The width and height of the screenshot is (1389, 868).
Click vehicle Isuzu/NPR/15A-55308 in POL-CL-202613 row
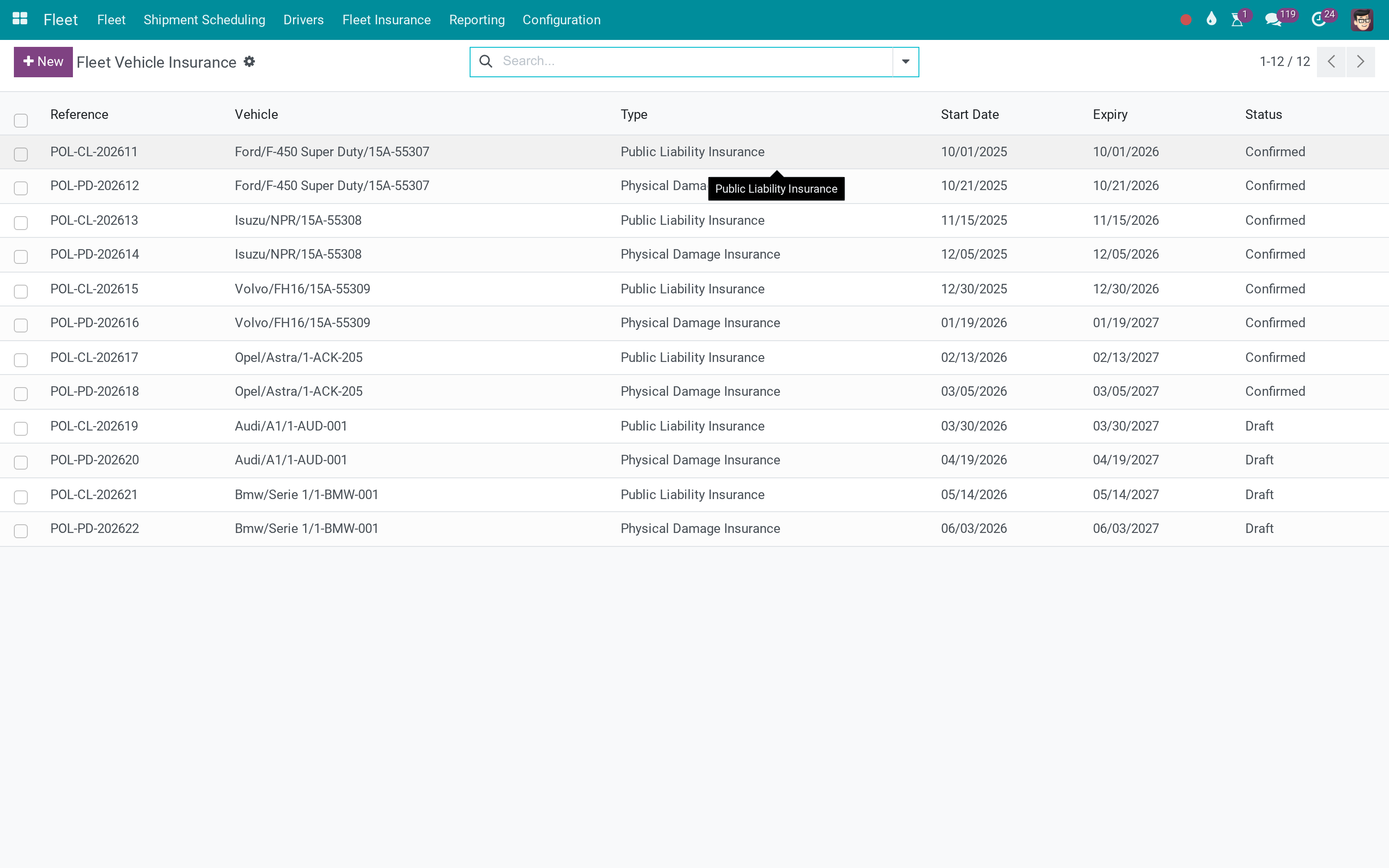point(298,220)
